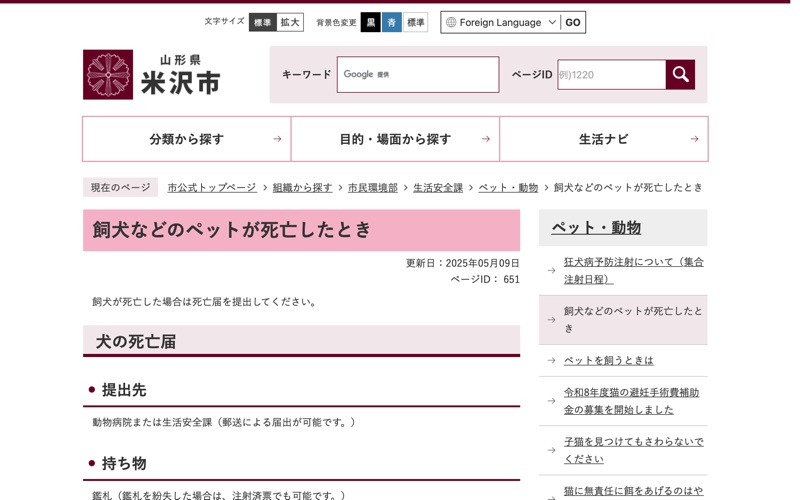800x500 pixels.
Task: Focus the ページID input field
Action: point(612,74)
